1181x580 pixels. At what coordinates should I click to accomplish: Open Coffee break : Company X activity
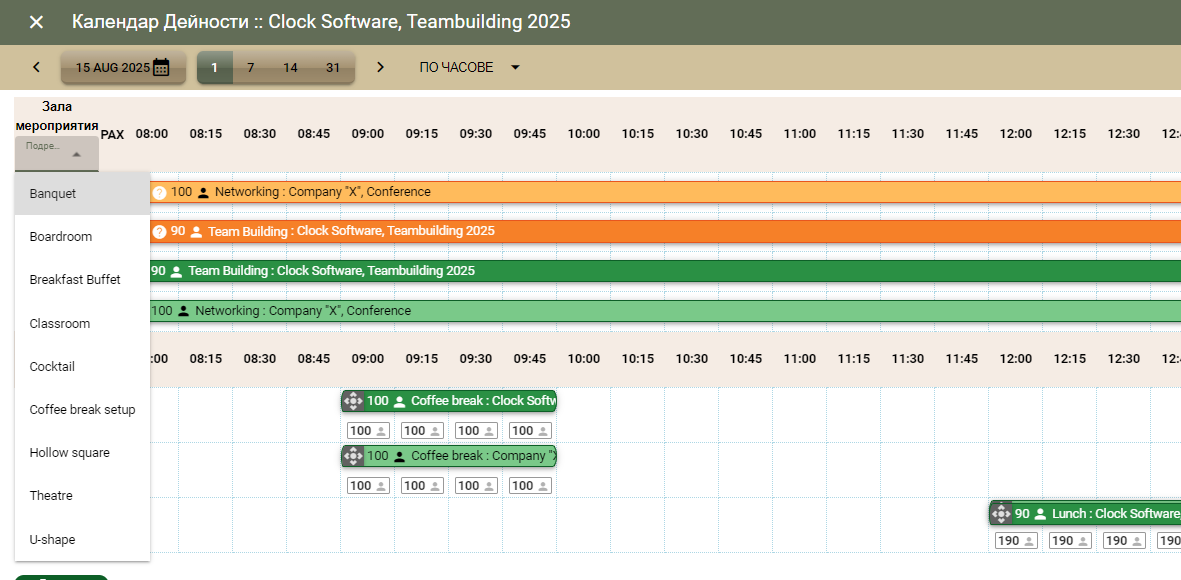click(x=449, y=456)
